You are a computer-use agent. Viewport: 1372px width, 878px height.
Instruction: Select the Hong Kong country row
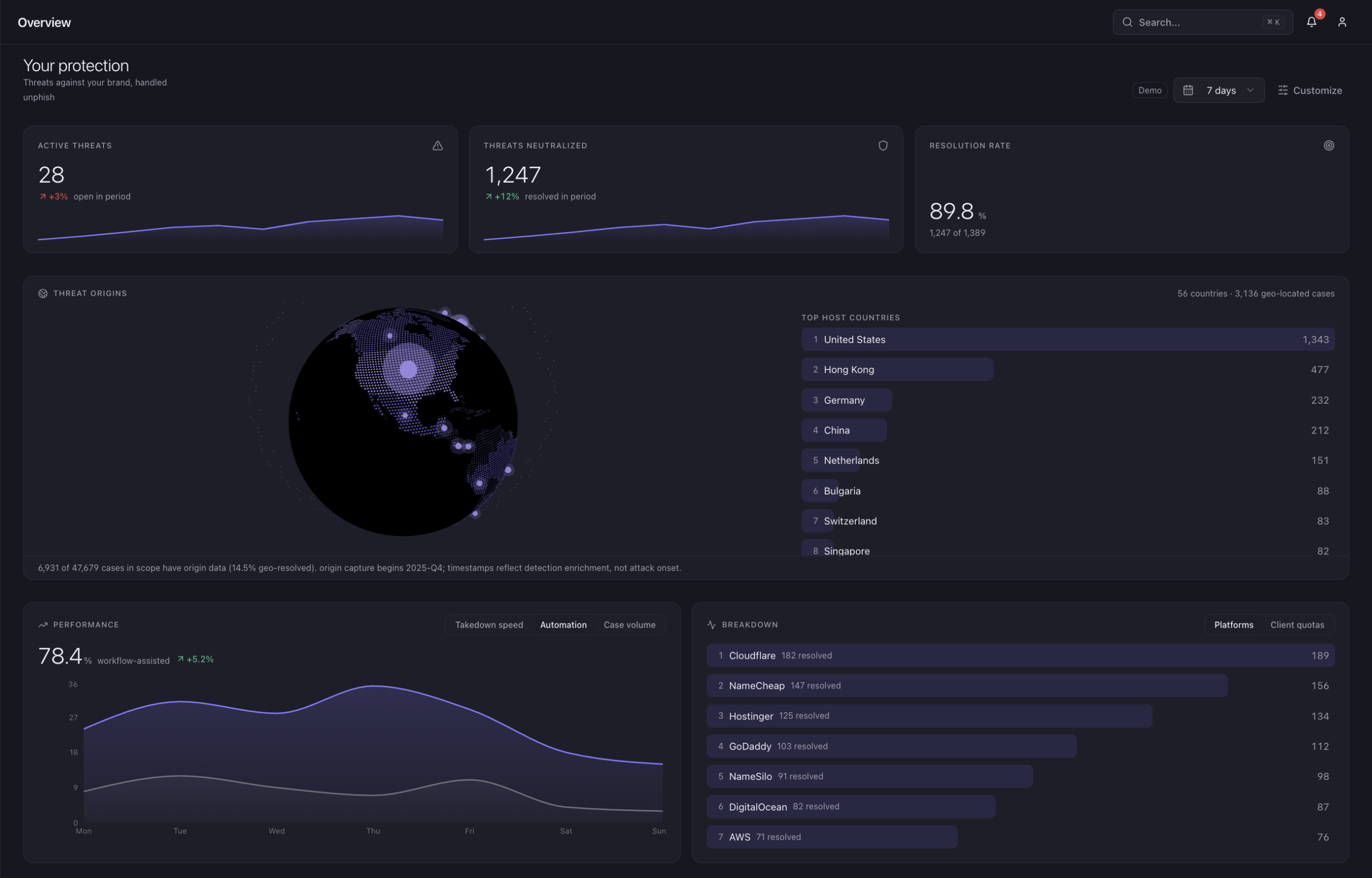pos(1068,369)
